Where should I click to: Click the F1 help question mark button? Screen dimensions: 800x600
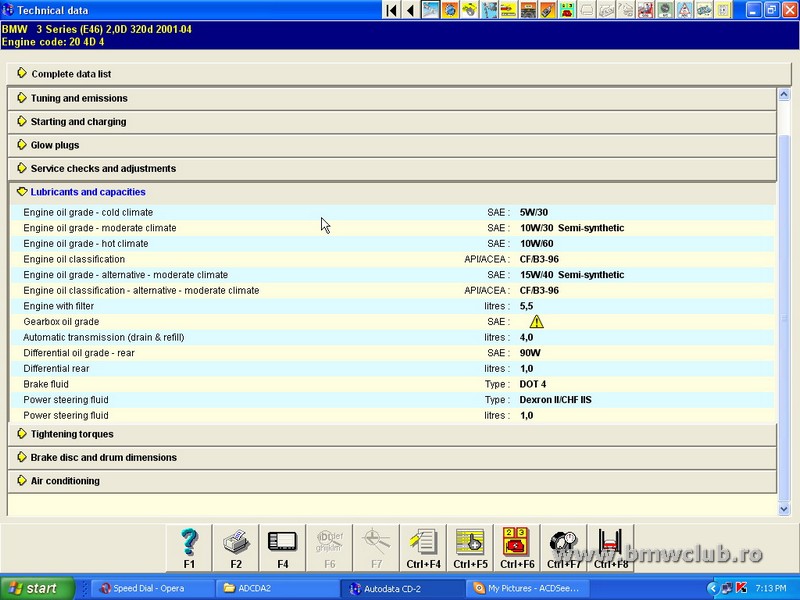tap(190, 548)
